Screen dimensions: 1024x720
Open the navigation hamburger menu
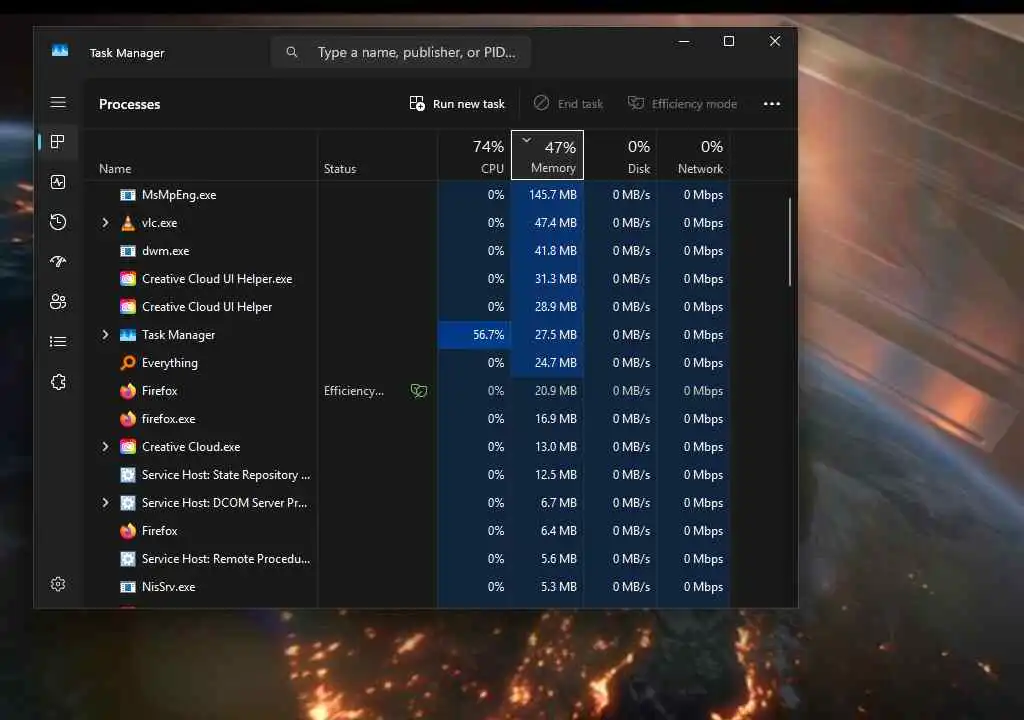[x=58, y=102]
